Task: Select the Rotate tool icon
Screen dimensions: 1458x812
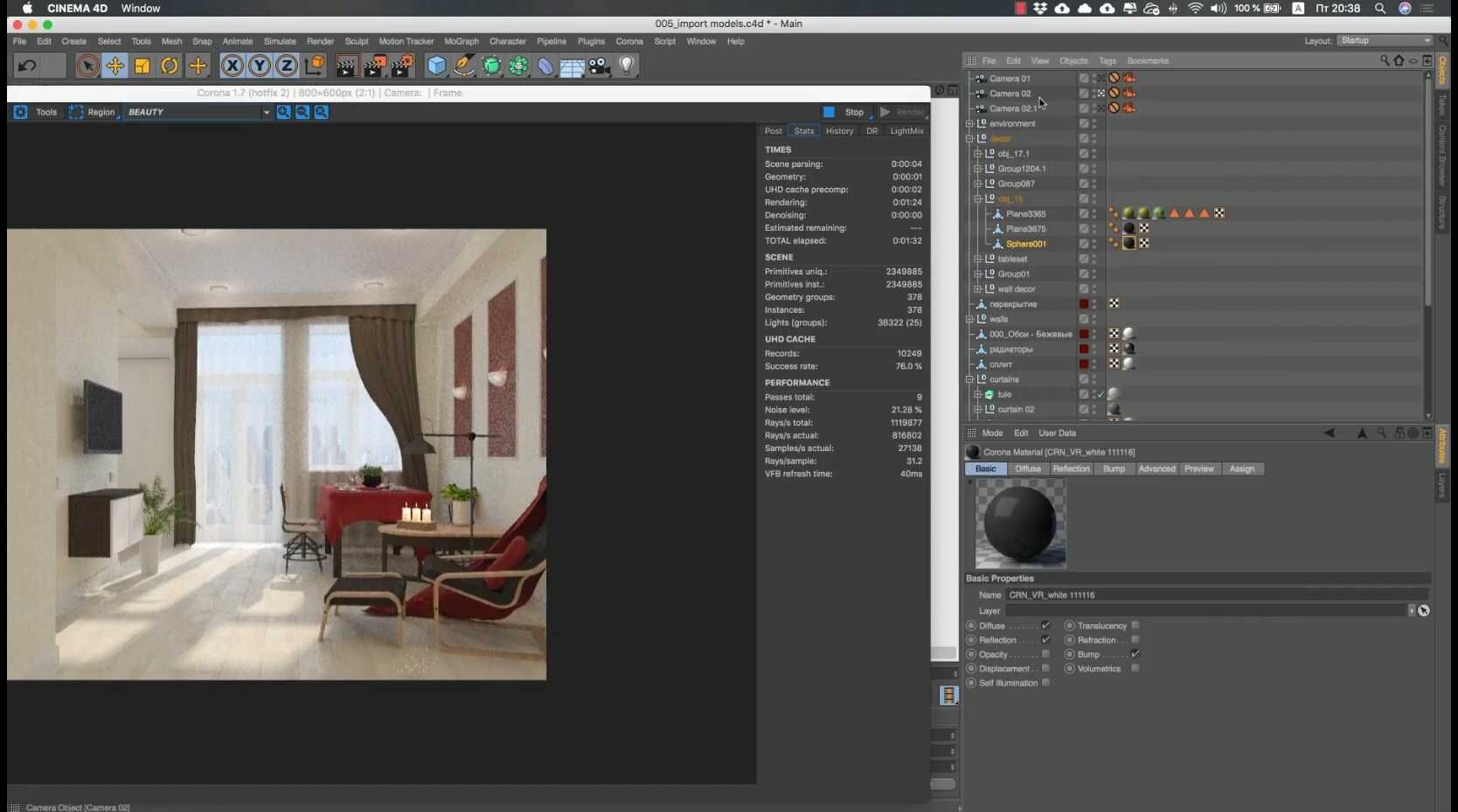Action: click(170, 66)
